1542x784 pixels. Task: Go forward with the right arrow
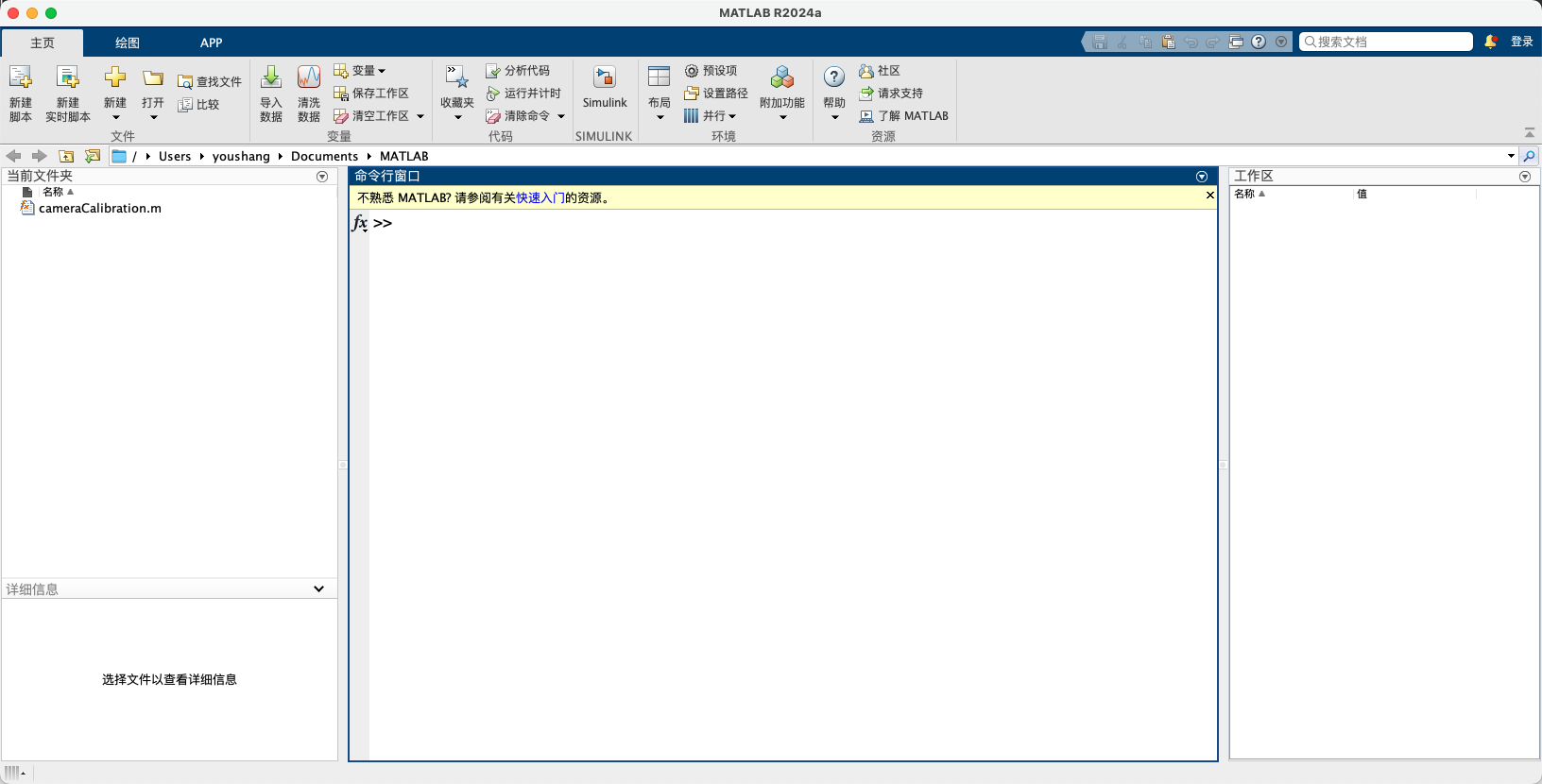point(39,156)
